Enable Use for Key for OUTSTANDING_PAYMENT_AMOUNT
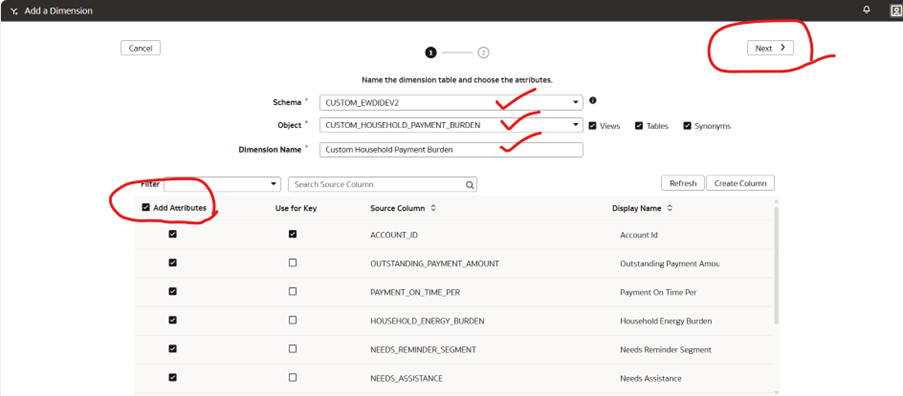Screen dimensions: 903x396 click(x=293, y=262)
